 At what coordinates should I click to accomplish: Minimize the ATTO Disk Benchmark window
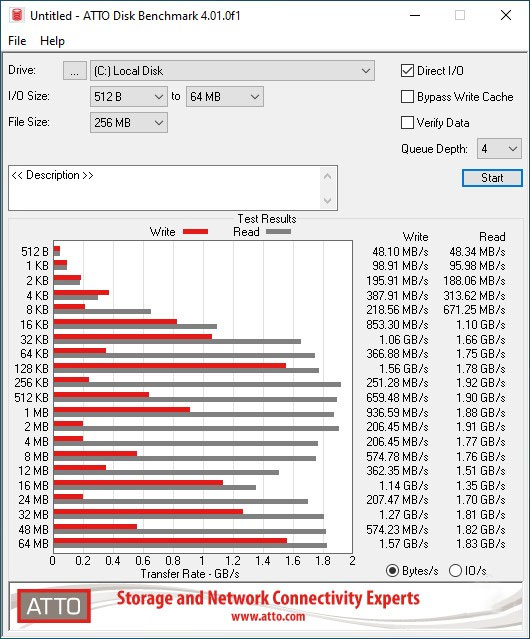[415, 15]
